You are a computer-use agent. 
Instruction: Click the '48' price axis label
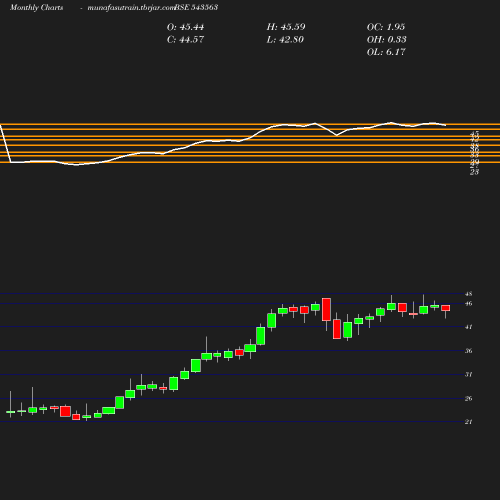[x=469, y=294]
